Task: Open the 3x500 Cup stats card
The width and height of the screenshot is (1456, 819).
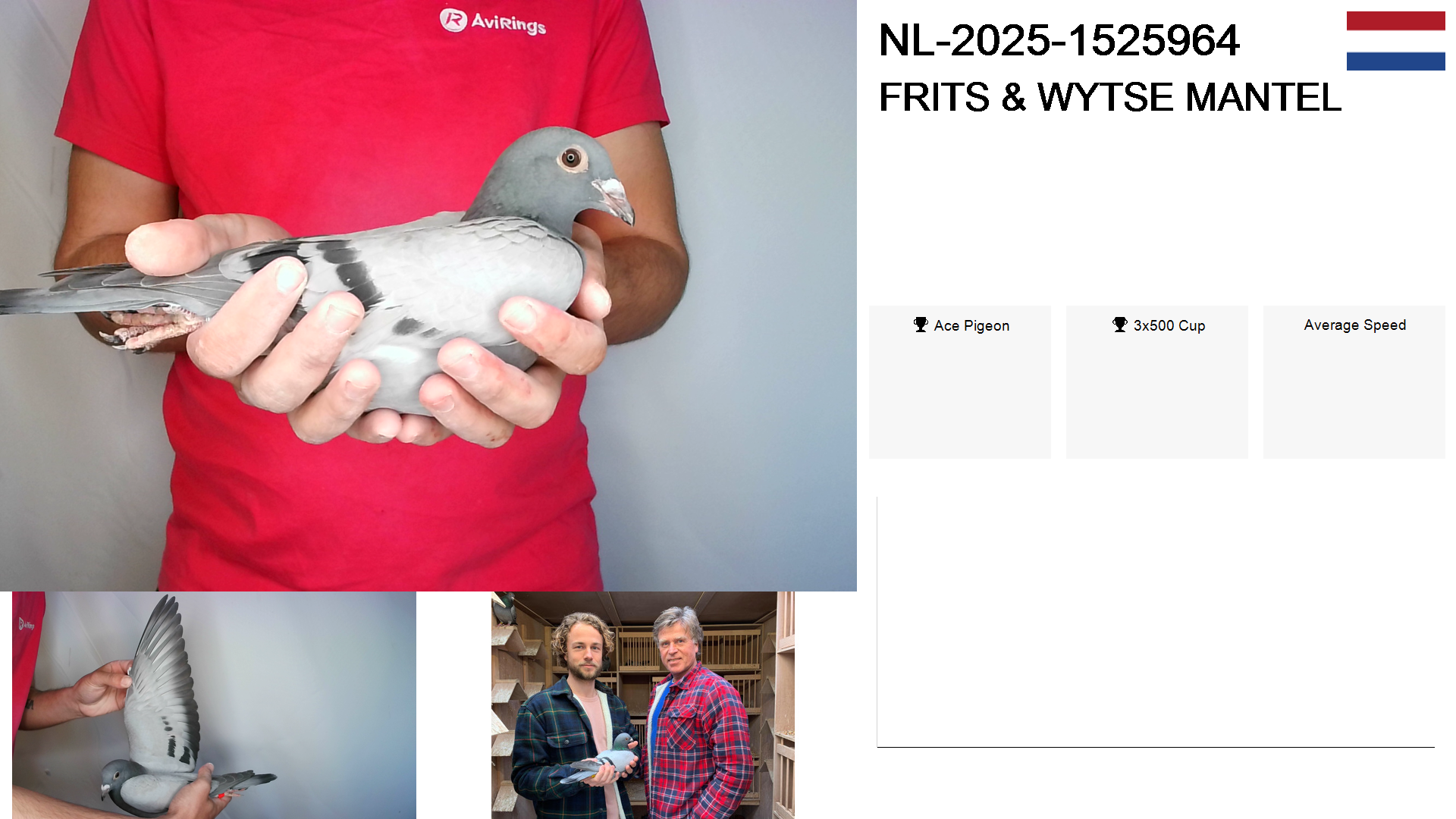Action: [x=1156, y=381]
